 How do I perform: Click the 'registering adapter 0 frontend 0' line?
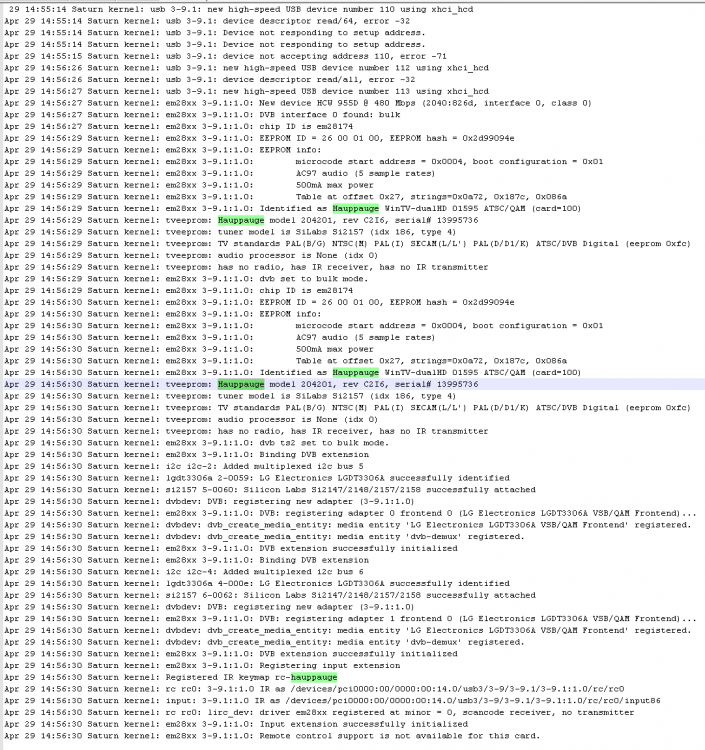350,513
